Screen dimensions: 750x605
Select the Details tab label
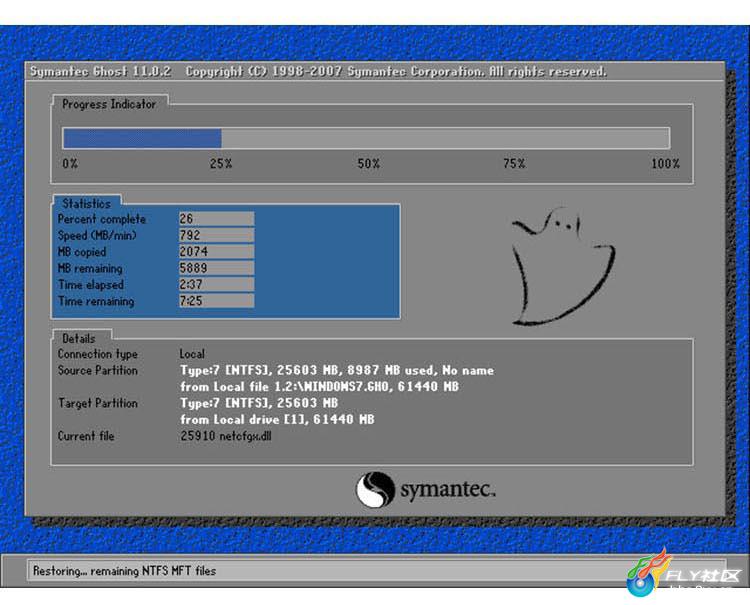[79, 338]
